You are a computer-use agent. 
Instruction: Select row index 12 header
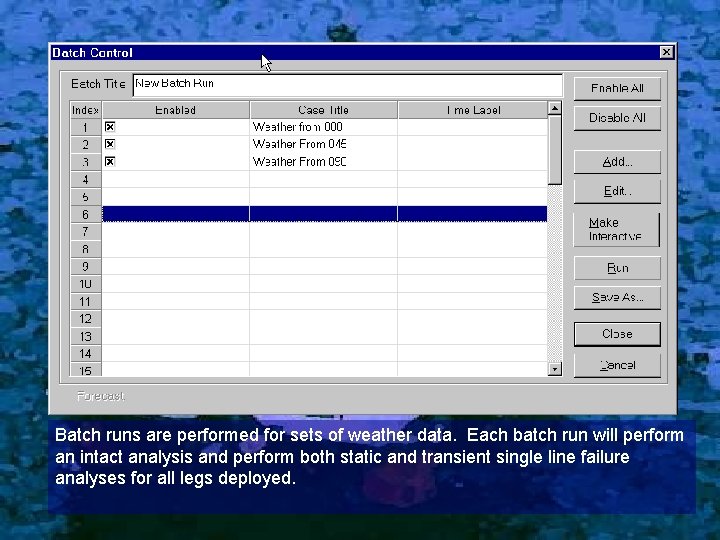click(85, 319)
